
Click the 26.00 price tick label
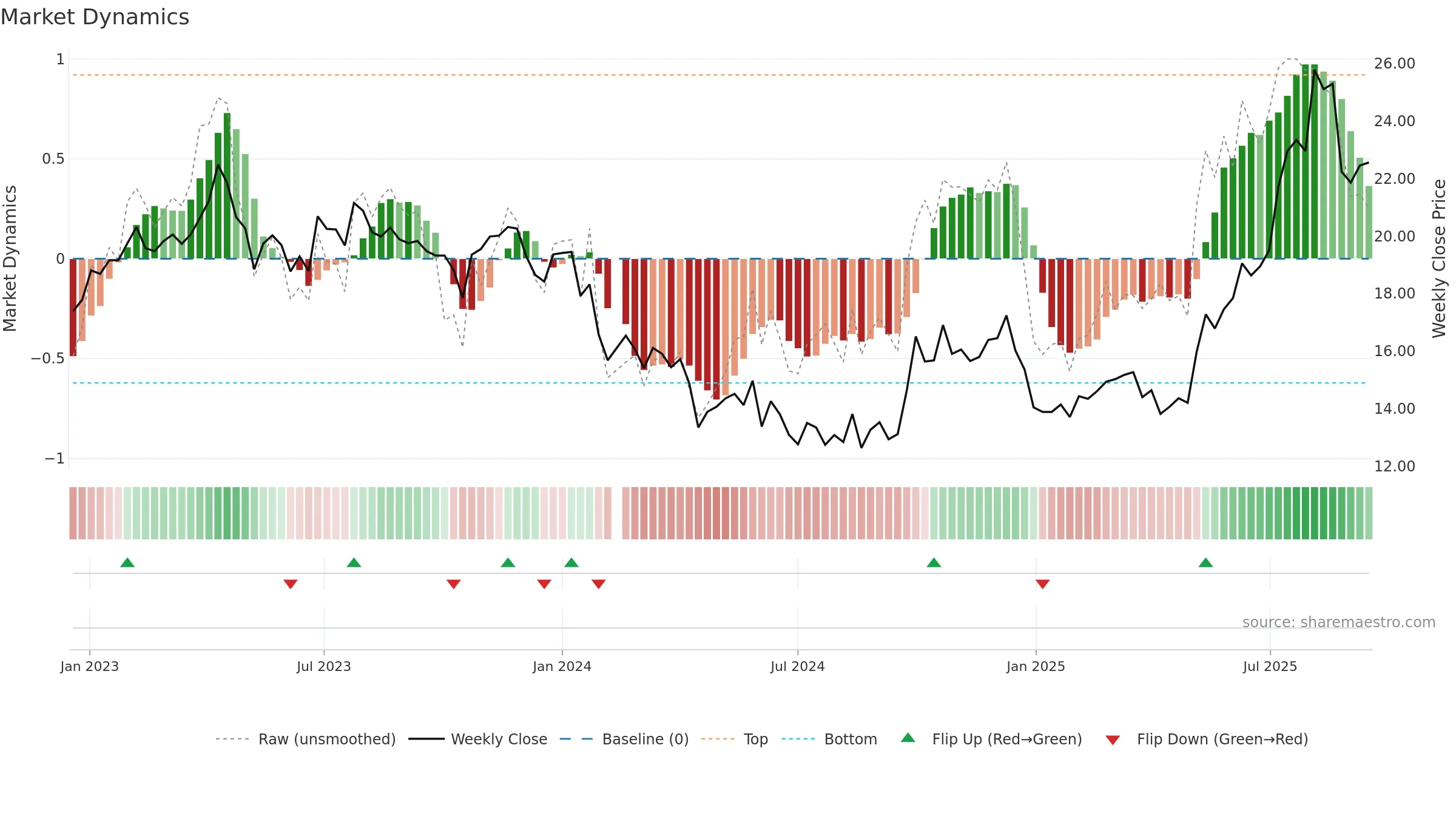tap(1395, 64)
